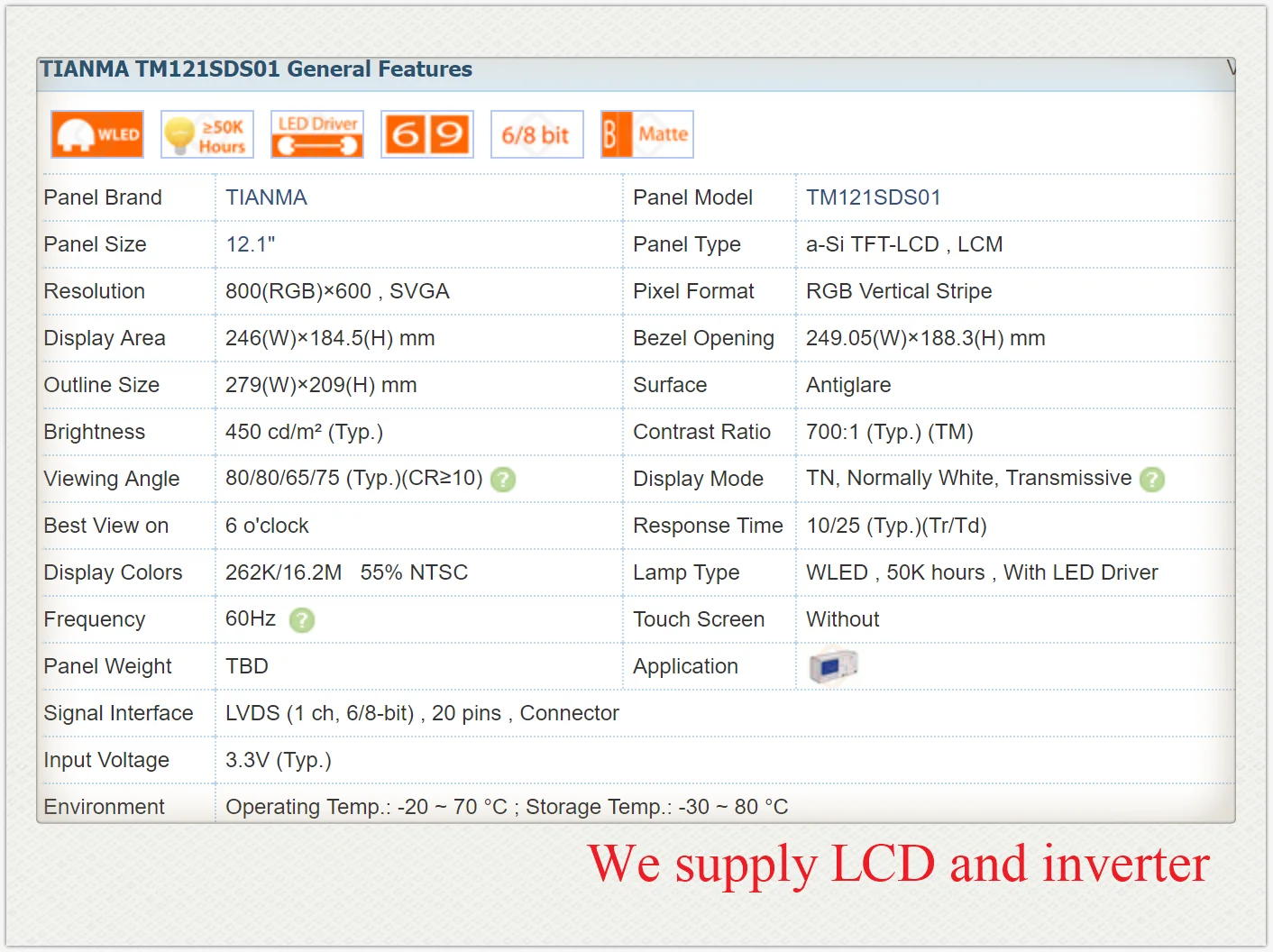Click the LED Driver feature icon
1273x952 pixels.
point(317,134)
